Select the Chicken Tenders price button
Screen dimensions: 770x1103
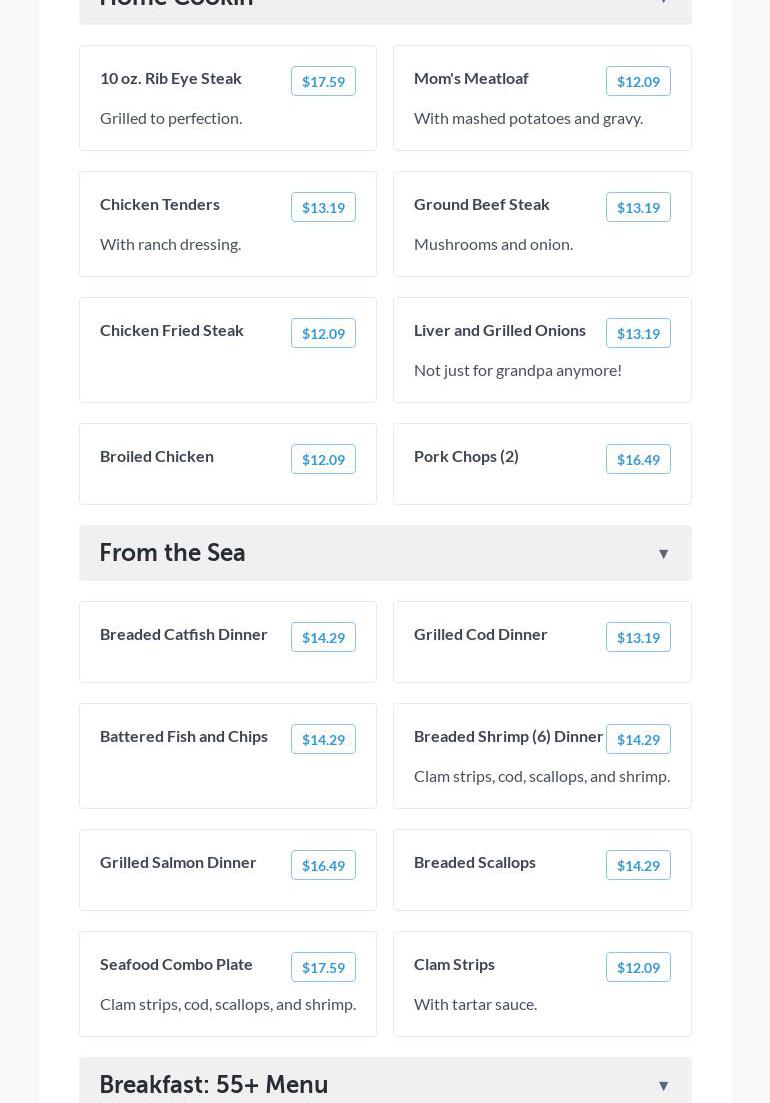pos(323,208)
